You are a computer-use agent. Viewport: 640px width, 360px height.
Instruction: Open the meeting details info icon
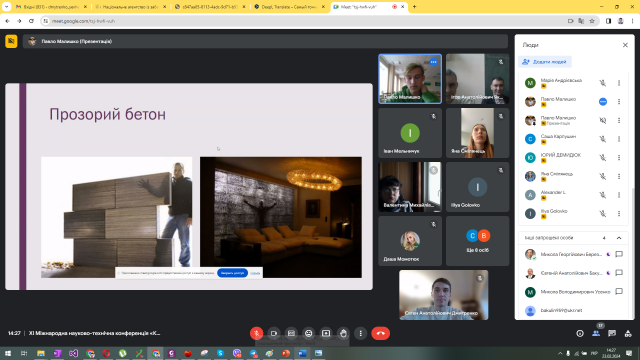coord(580,333)
